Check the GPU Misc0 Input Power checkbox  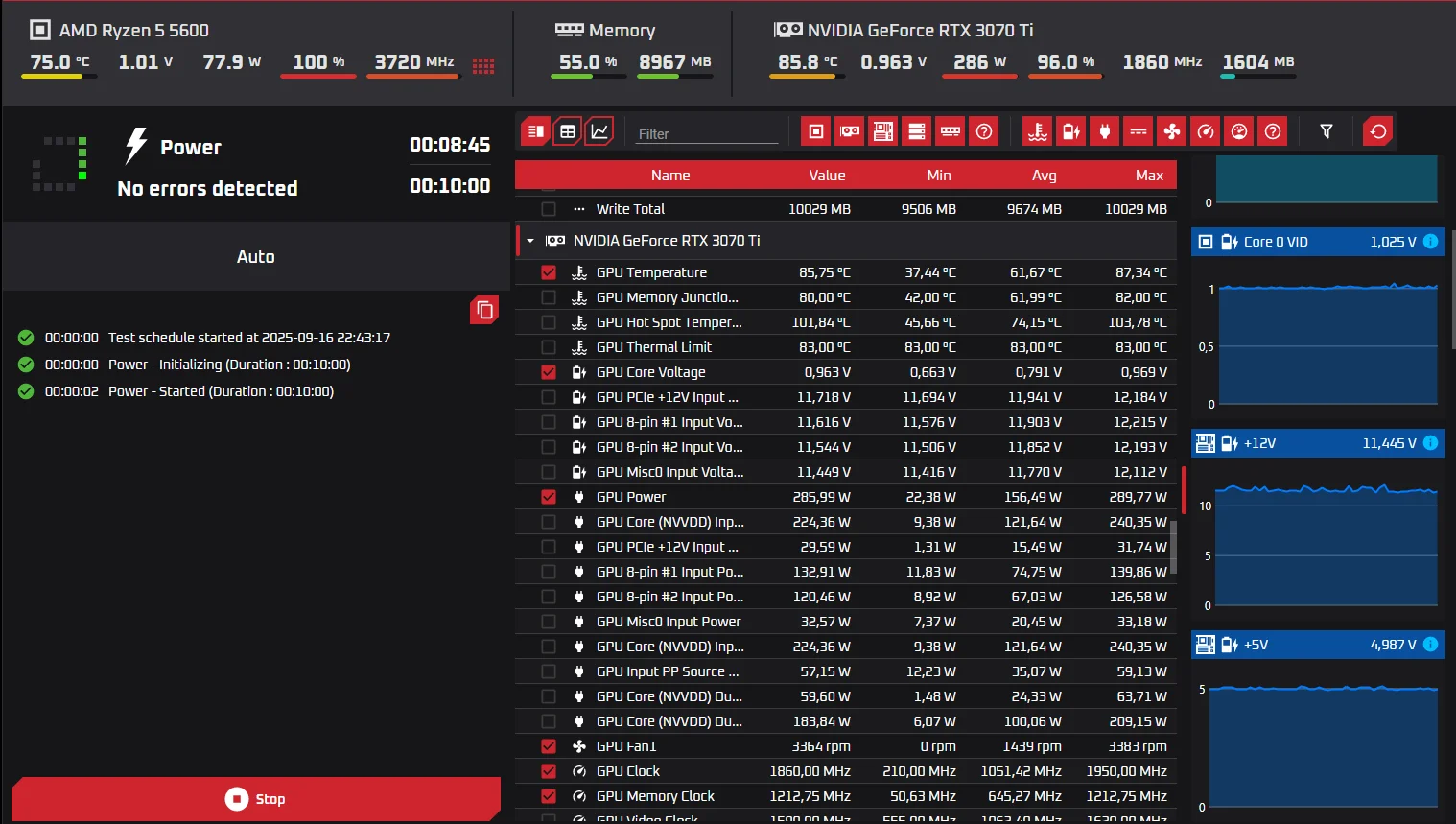pyautogui.click(x=549, y=622)
